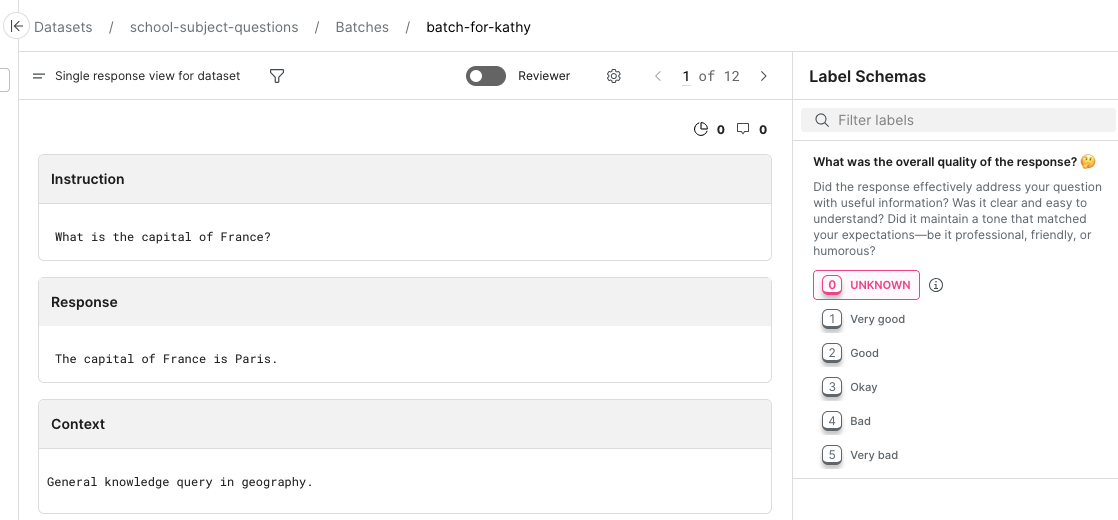
Task: Click the Context section header
Action: [x=405, y=424]
